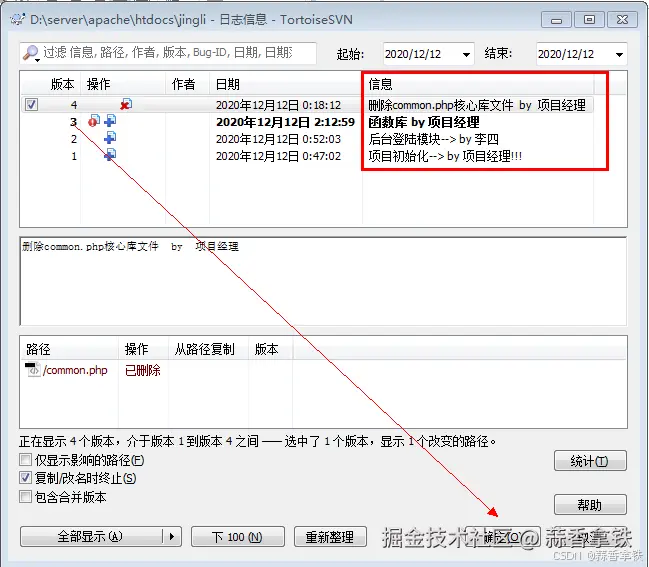Screen dimensions: 649x567
Task: Click the filter magnifier search icon
Action: [x=30, y=53]
